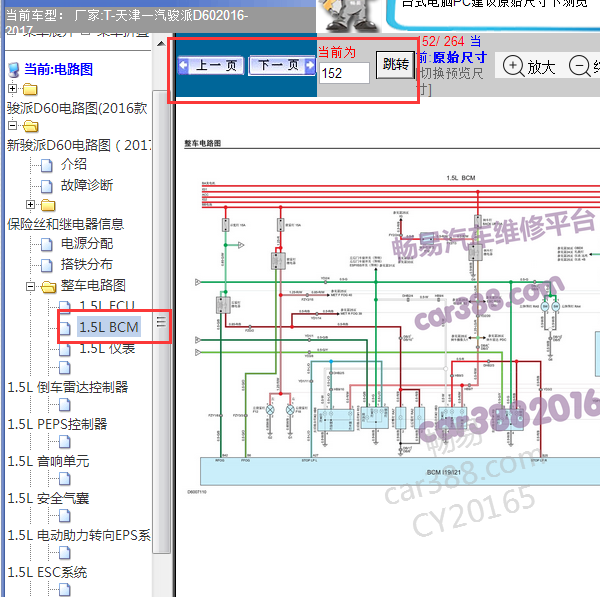Click the 1.5L BCM diagram title
Viewport: 600px width, 597px height.
coord(460,178)
